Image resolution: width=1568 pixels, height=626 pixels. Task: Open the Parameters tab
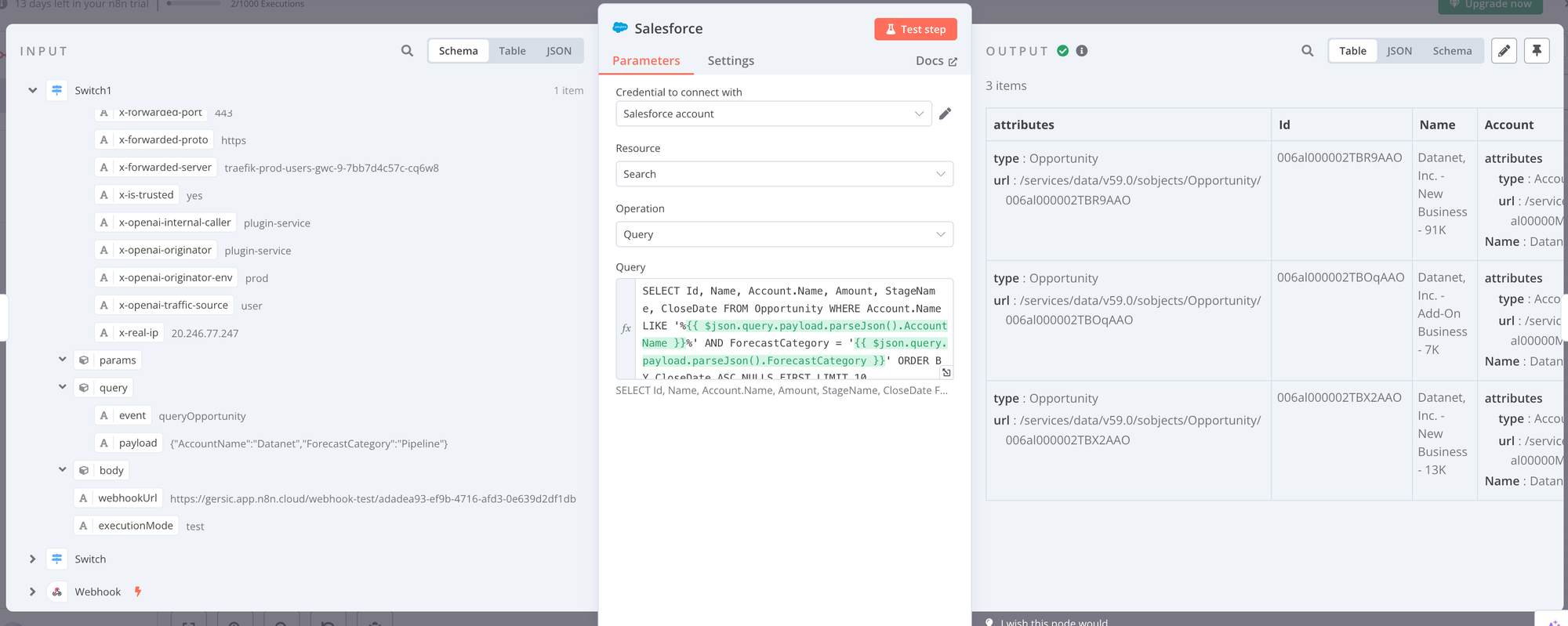pyautogui.click(x=646, y=60)
